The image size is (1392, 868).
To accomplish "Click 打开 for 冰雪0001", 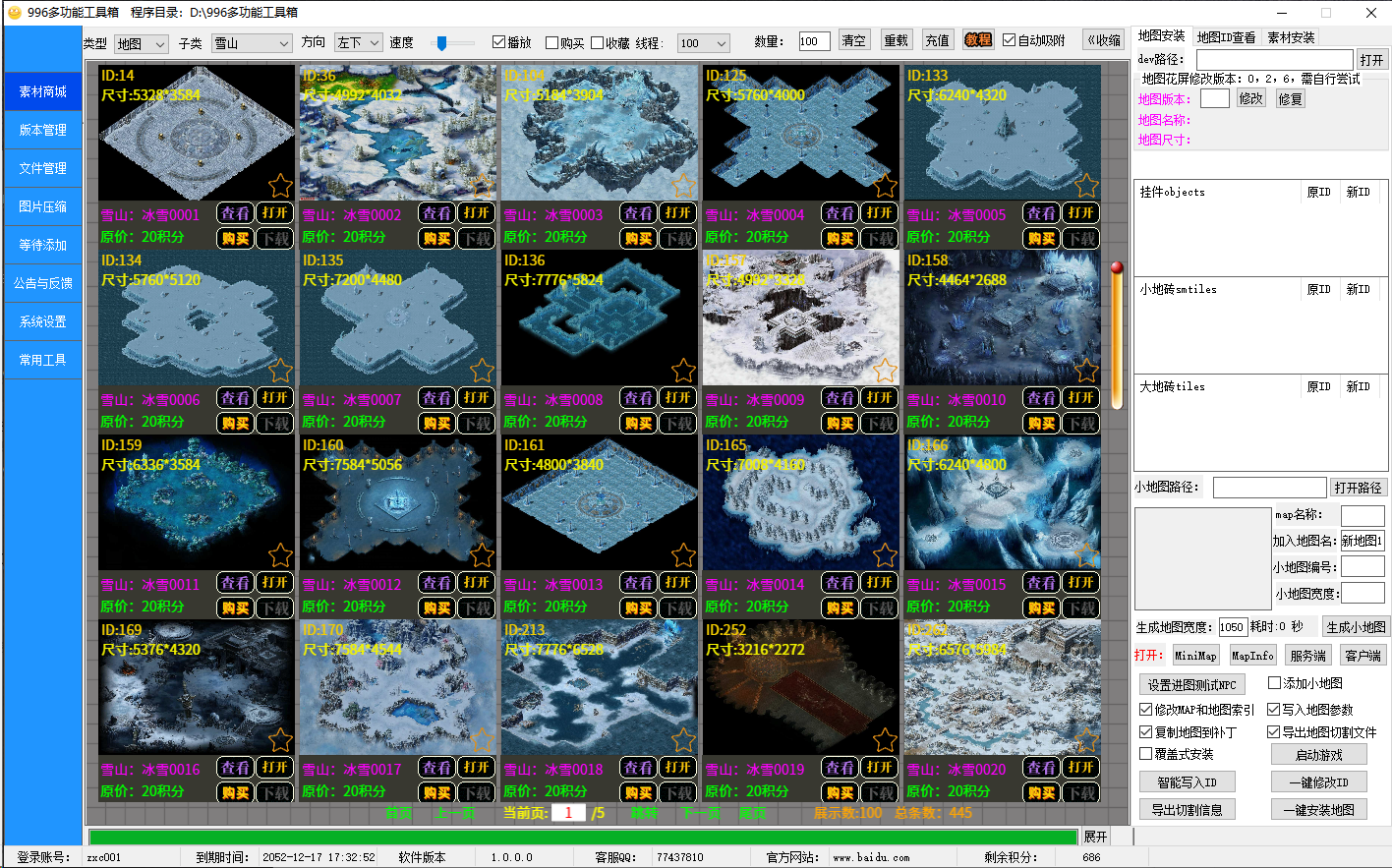I will tap(275, 212).
